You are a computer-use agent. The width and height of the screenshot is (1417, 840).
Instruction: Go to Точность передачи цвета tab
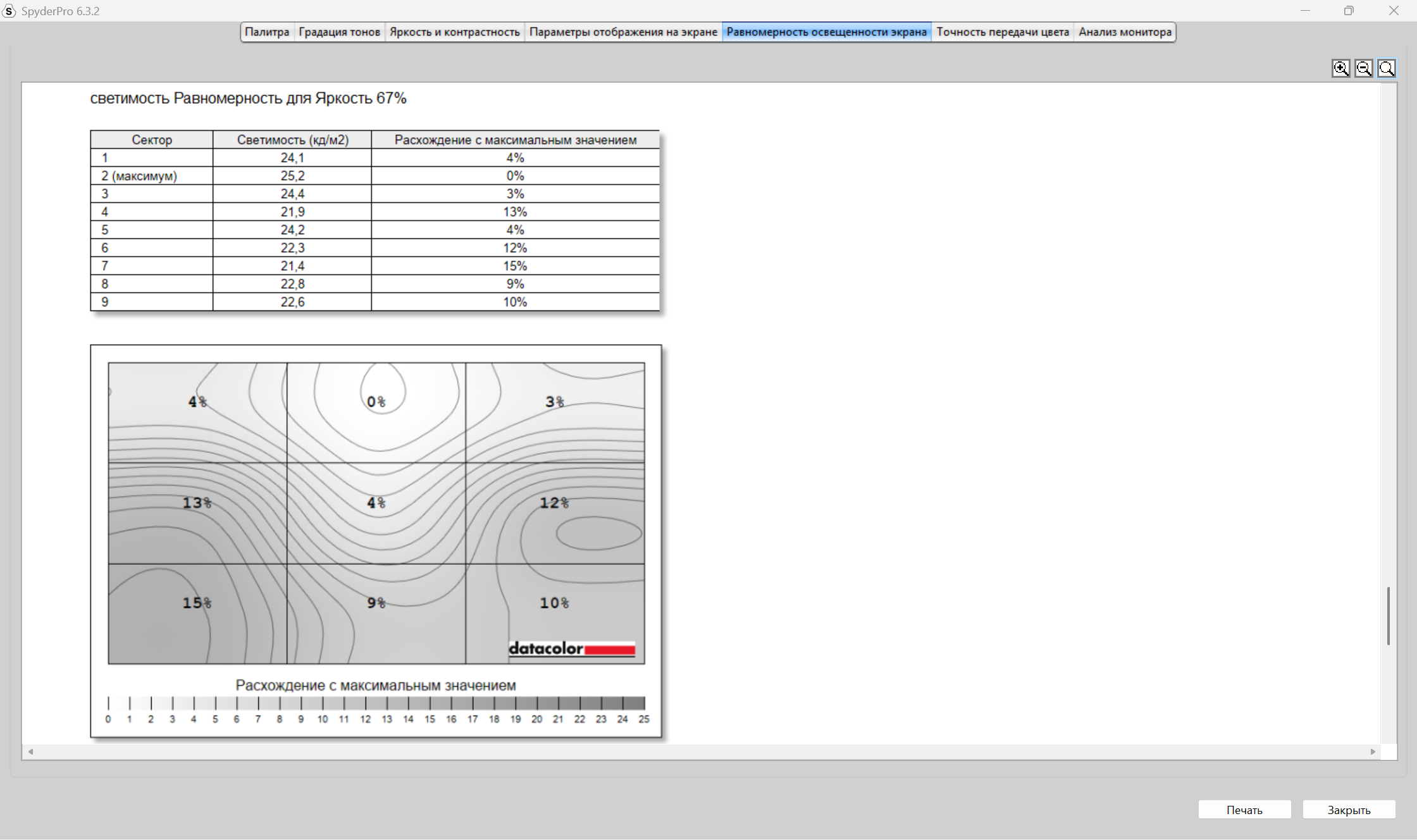pyautogui.click(x=1002, y=32)
